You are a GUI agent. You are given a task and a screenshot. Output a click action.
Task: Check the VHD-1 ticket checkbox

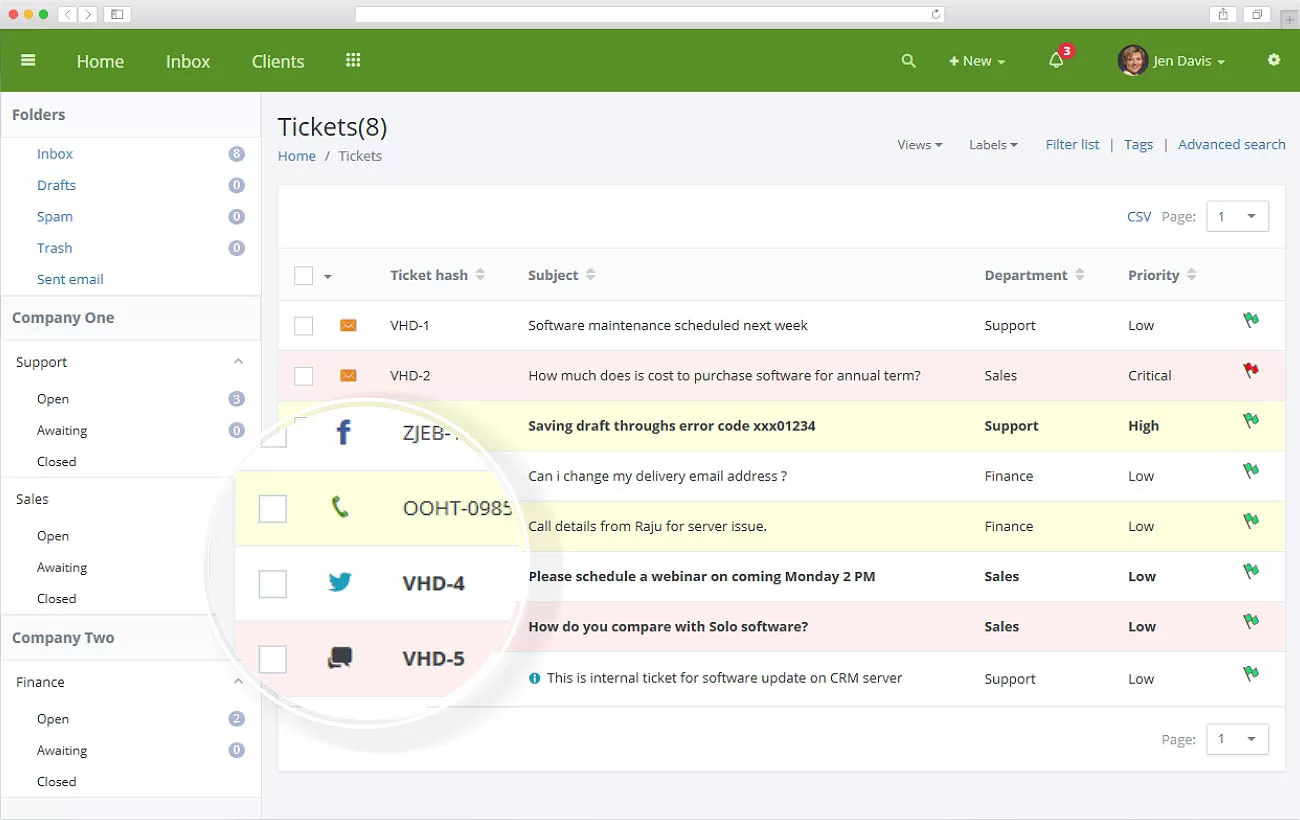(304, 326)
